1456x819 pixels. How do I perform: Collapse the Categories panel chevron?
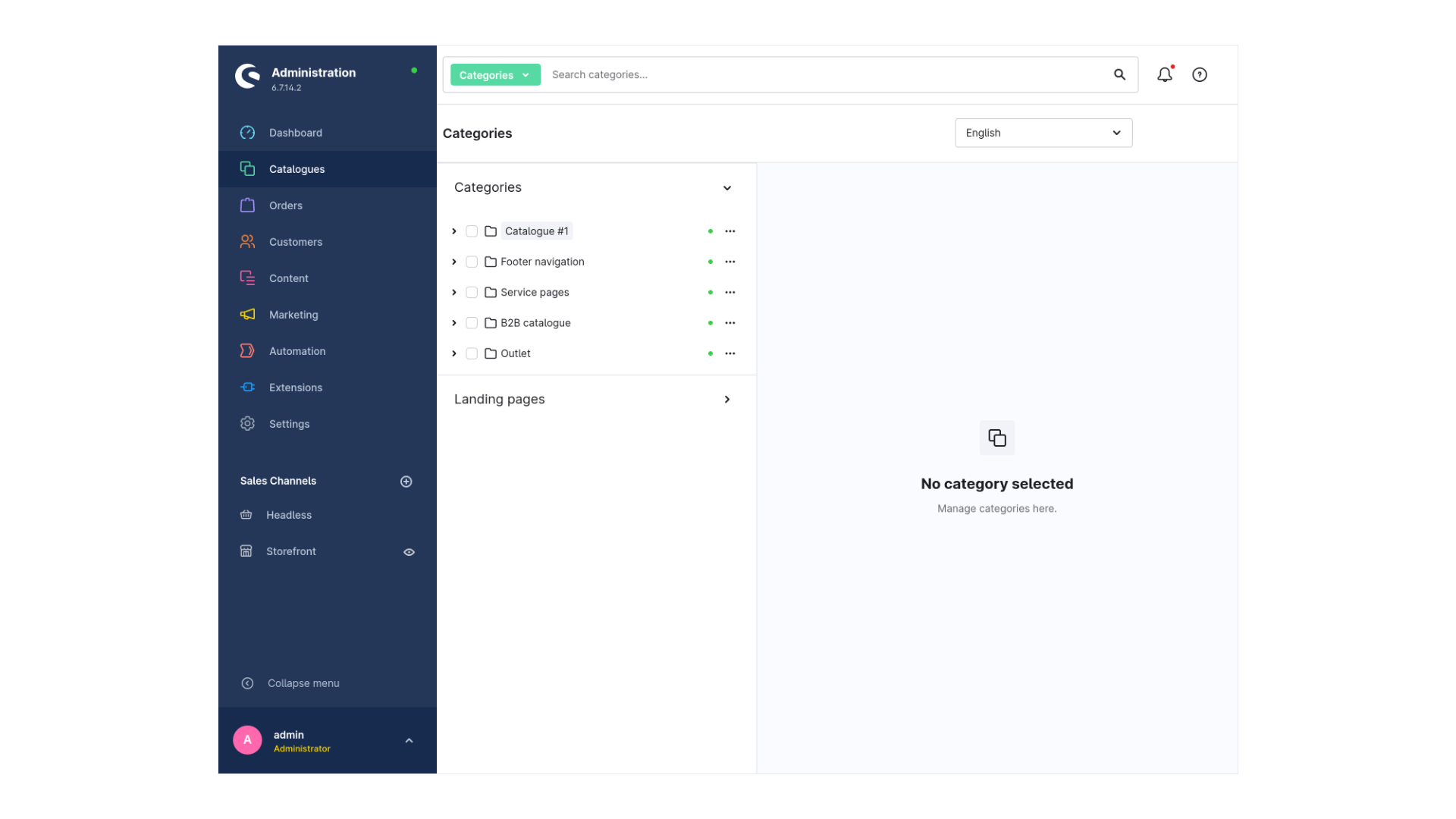pos(727,188)
